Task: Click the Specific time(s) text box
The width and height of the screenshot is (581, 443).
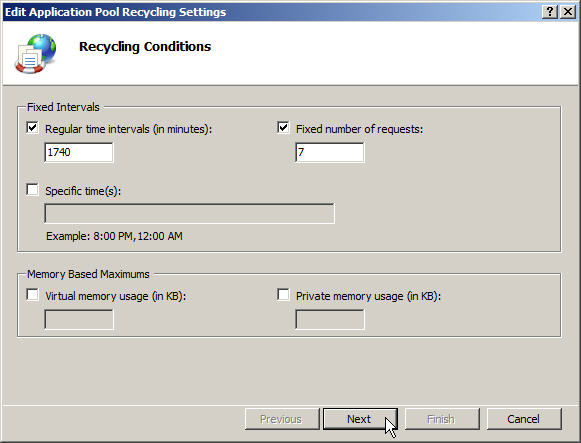Action: tap(189, 213)
